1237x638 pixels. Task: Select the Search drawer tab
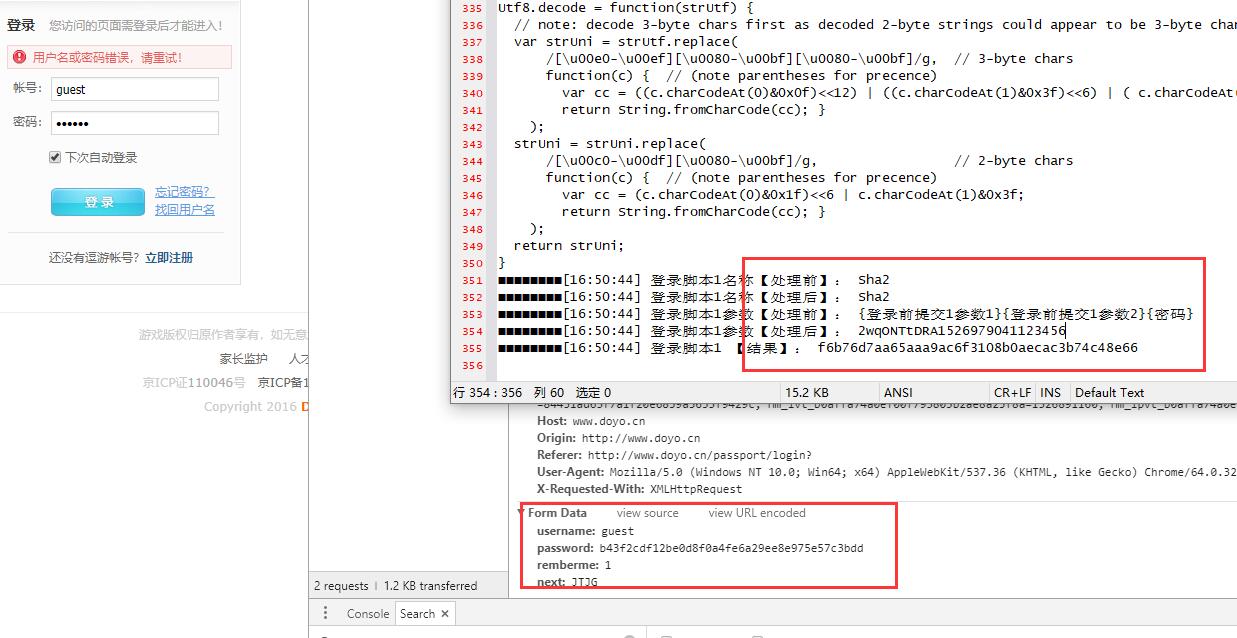(x=417, y=614)
